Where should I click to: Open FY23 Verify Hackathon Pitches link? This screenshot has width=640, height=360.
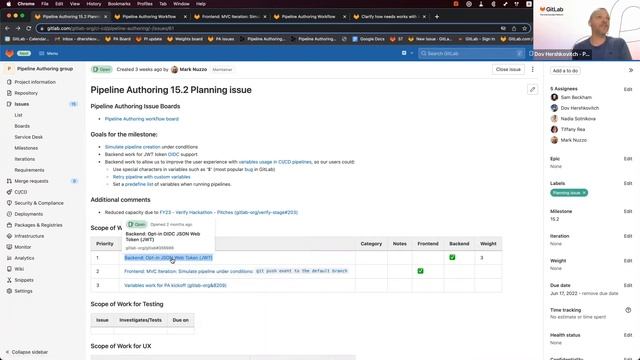coord(229,212)
